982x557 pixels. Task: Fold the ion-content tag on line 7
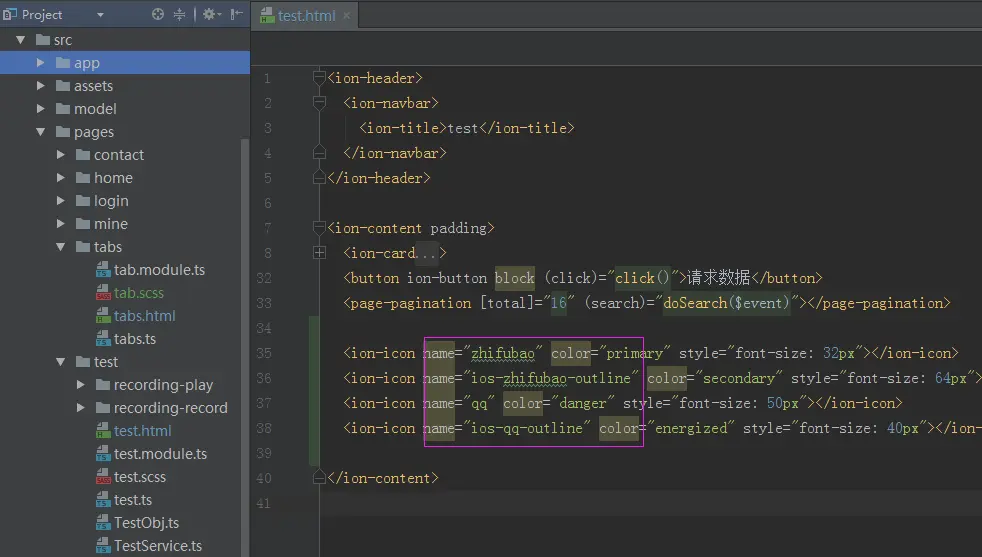[x=319, y=227]
